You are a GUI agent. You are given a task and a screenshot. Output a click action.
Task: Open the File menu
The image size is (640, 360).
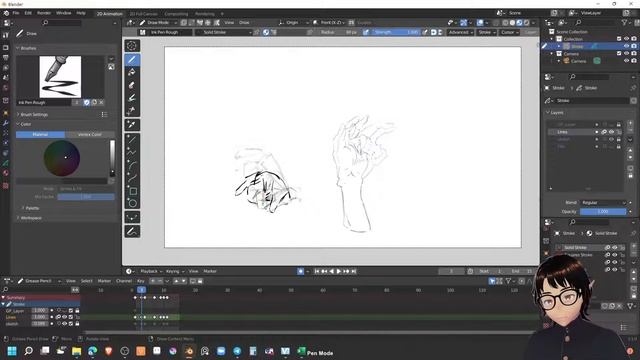[16, 13]
